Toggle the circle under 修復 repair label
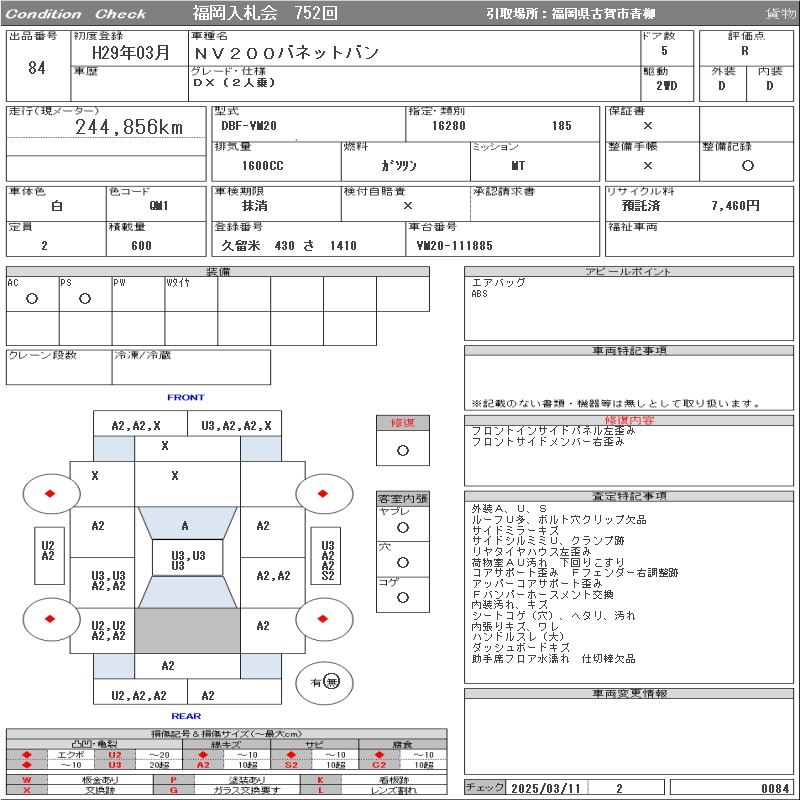The width and height of the screenshot is (800, 800). (x=403, y=451)
